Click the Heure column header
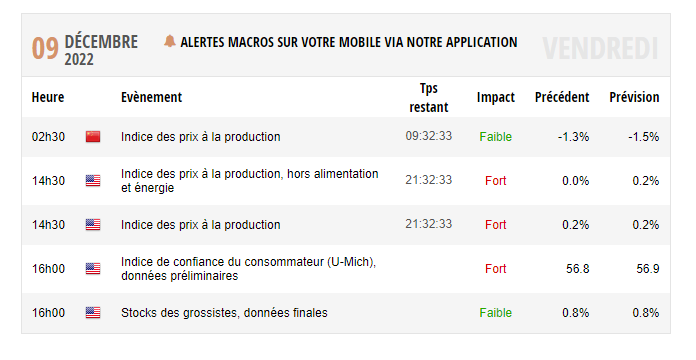This screenshot has width=696, height=360. pyautogui.click(x=48, y=97)
